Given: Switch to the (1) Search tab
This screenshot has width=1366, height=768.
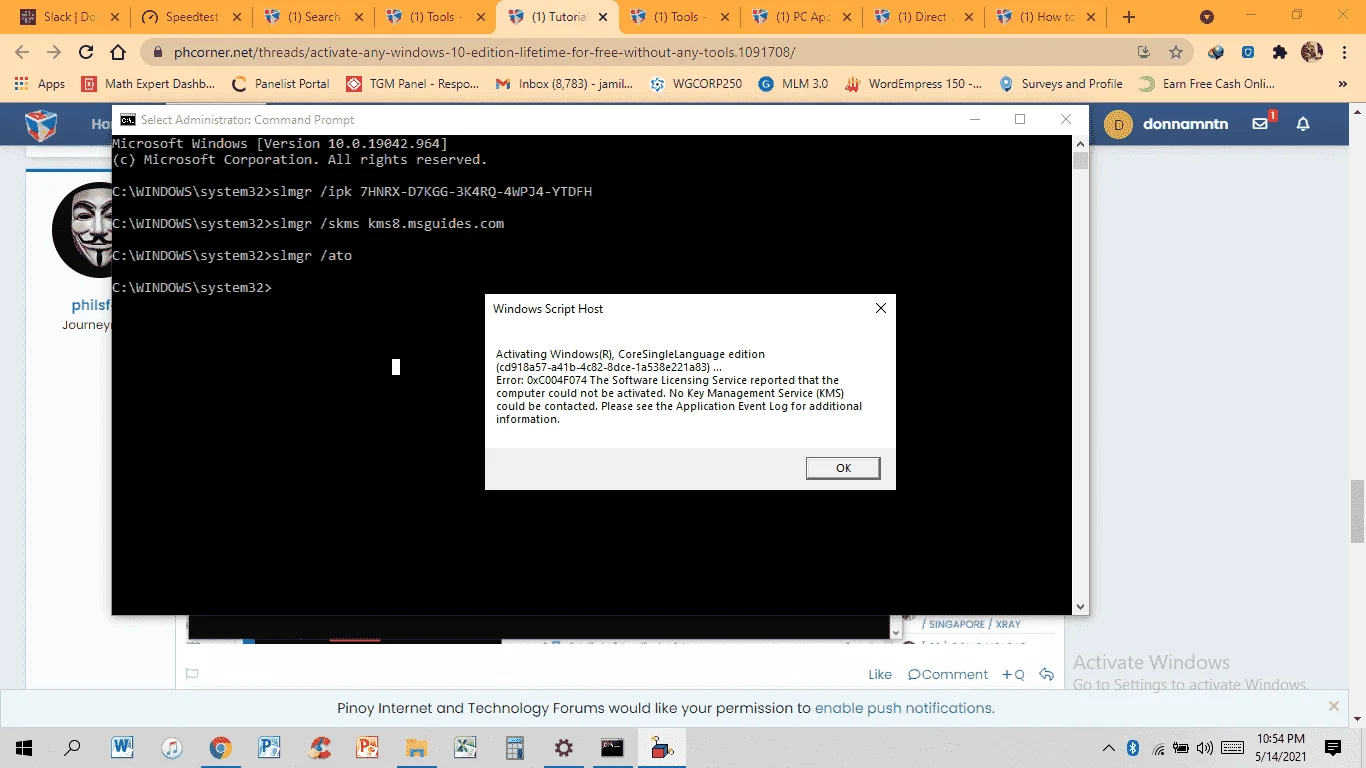Looking at the screenshot, I should [x=313, y=17].
